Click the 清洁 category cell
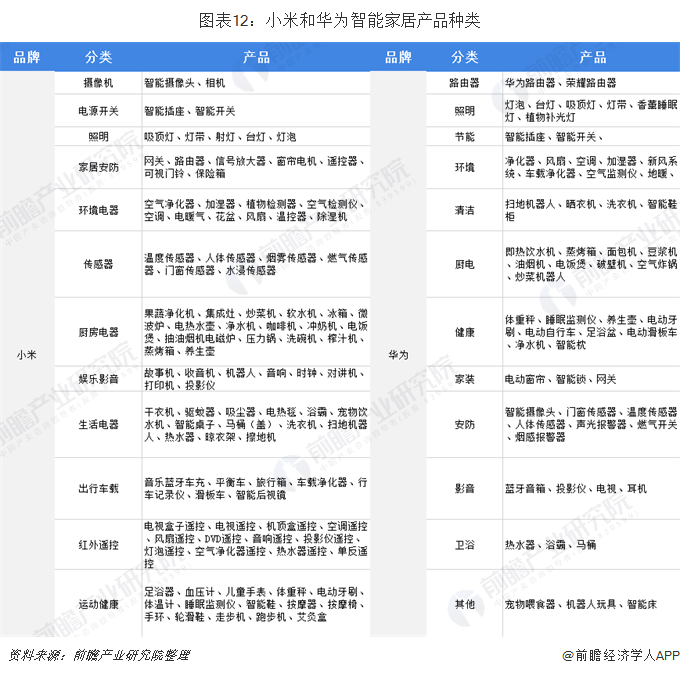Viewport: 680px width, 676px height. tap(464, 210)
